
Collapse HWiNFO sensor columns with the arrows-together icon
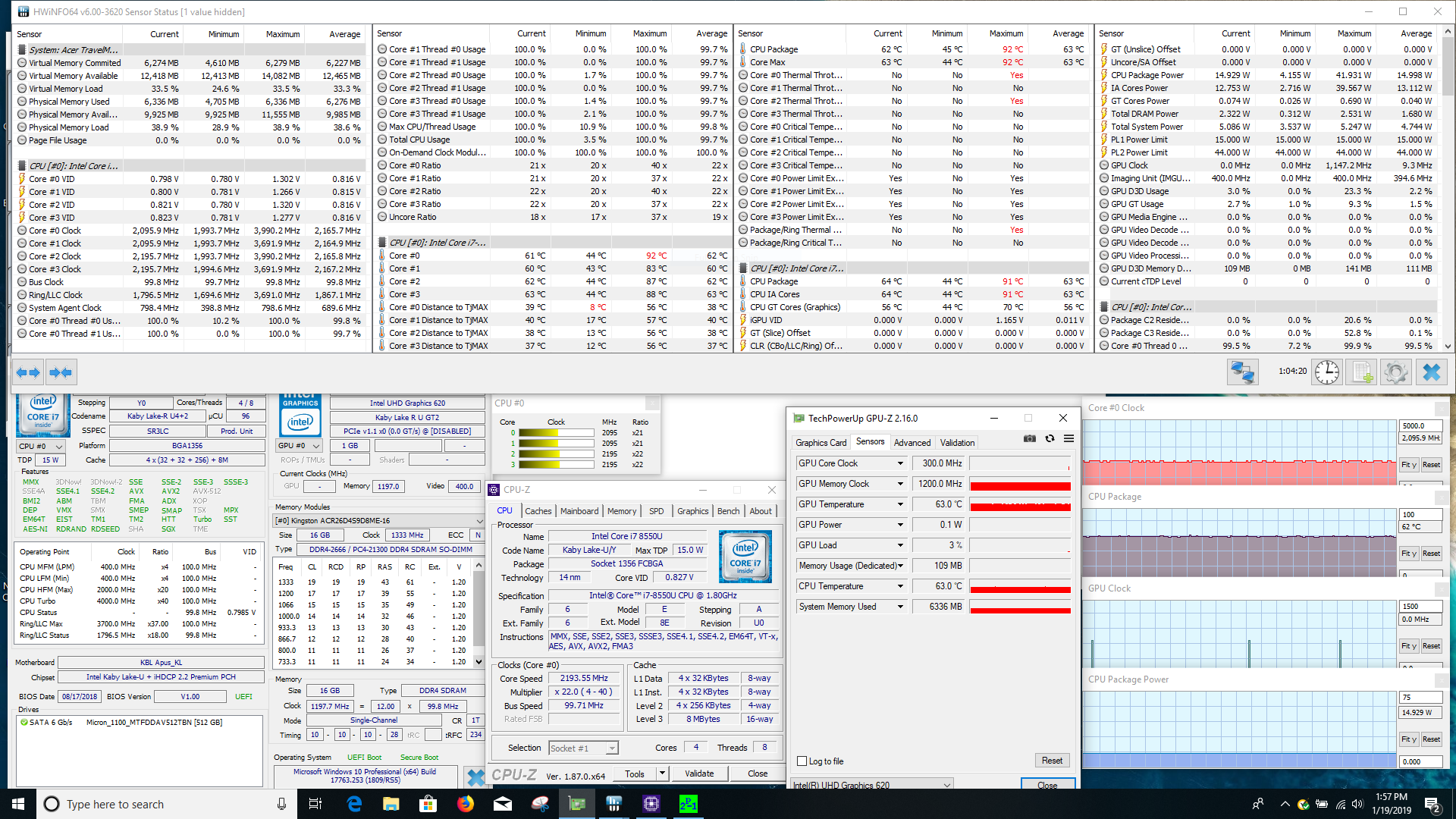pyautogui.click(x=60, y=372)
